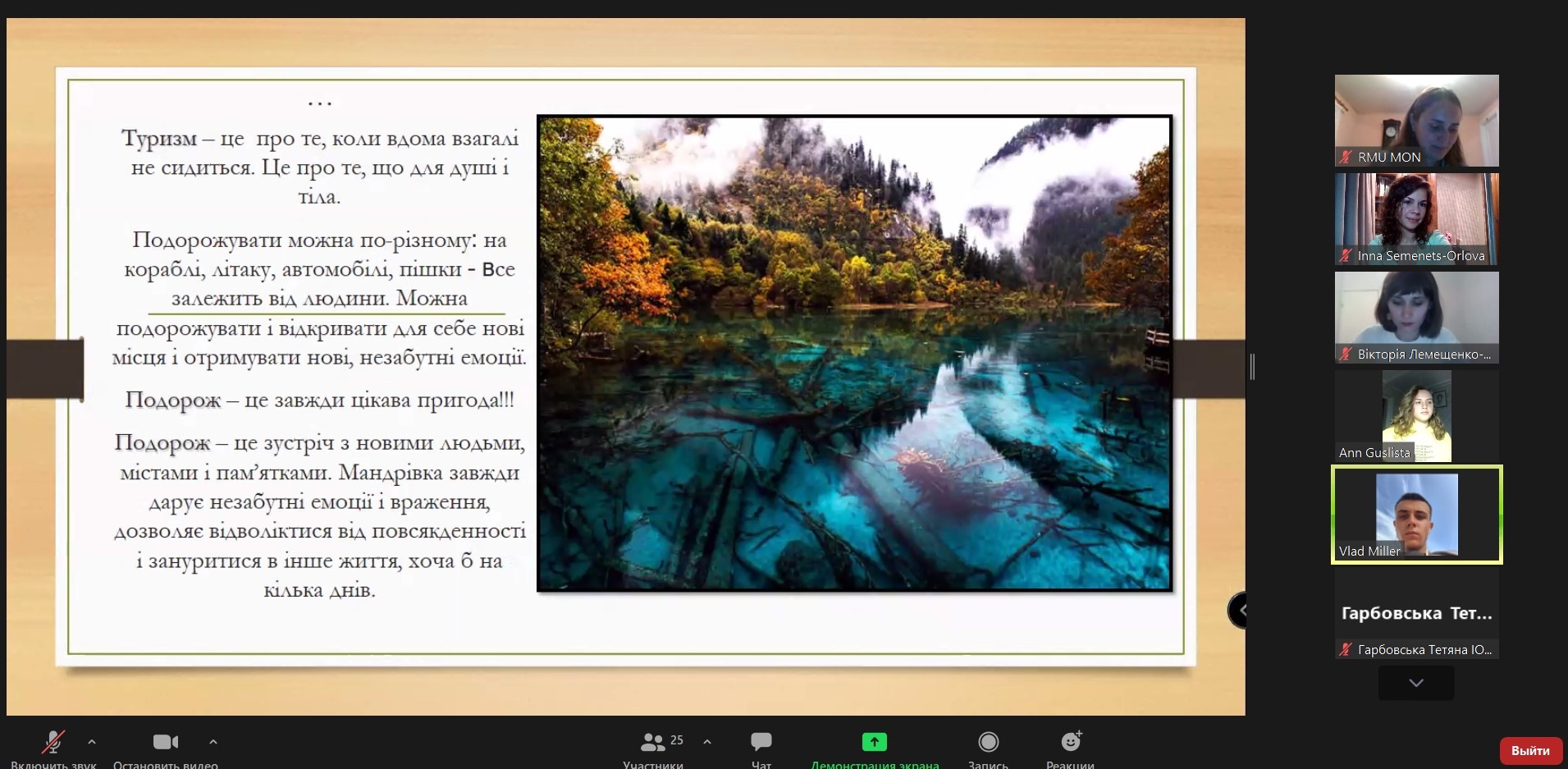Click the green Share Screen icon
The image size is (1568, 769).
coord(874,742)
